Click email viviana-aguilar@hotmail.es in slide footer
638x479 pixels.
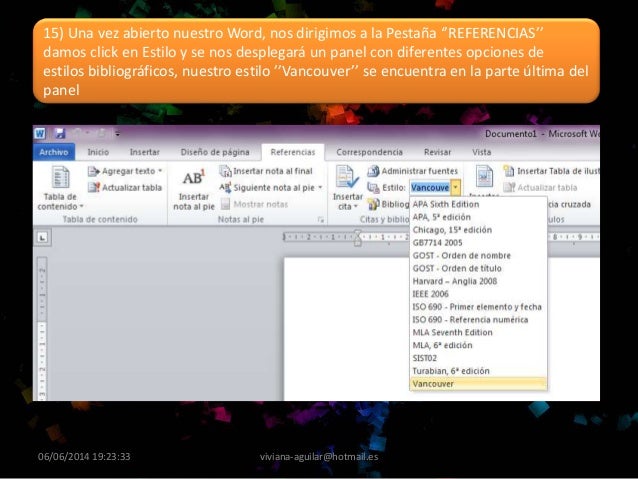[x=319, y=457]
